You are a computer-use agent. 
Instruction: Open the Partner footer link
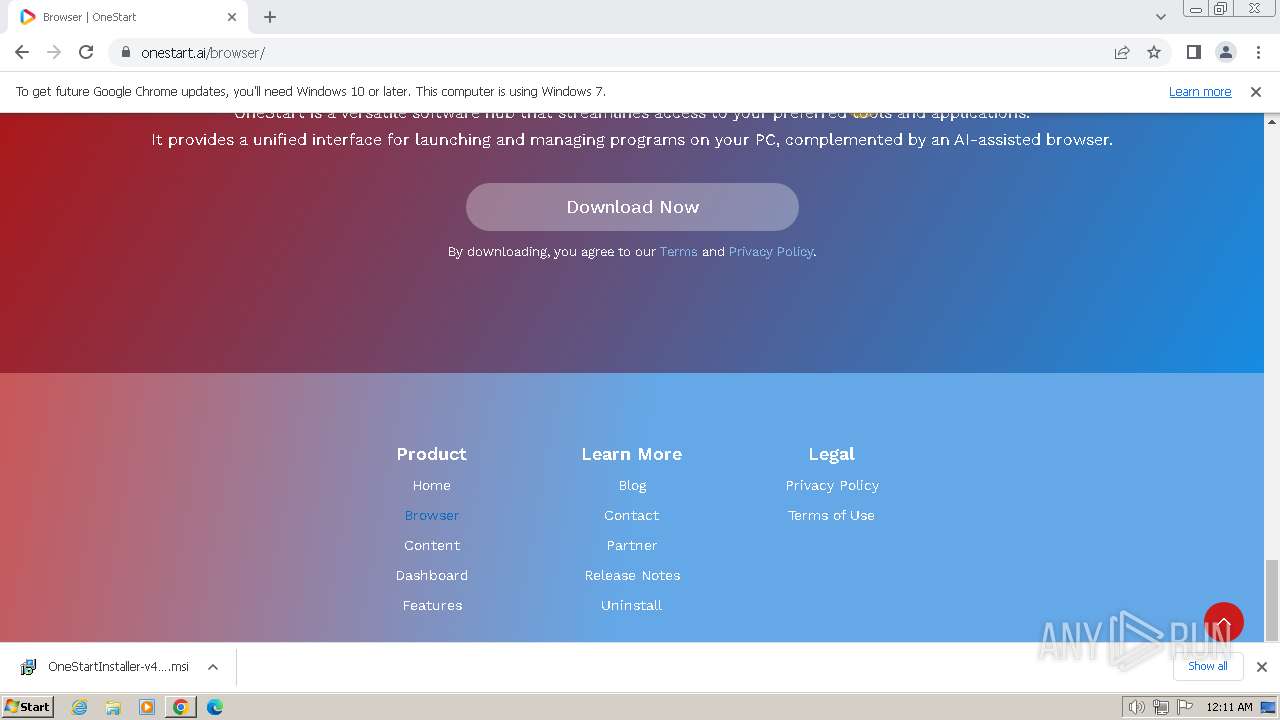tap(632, 546)
